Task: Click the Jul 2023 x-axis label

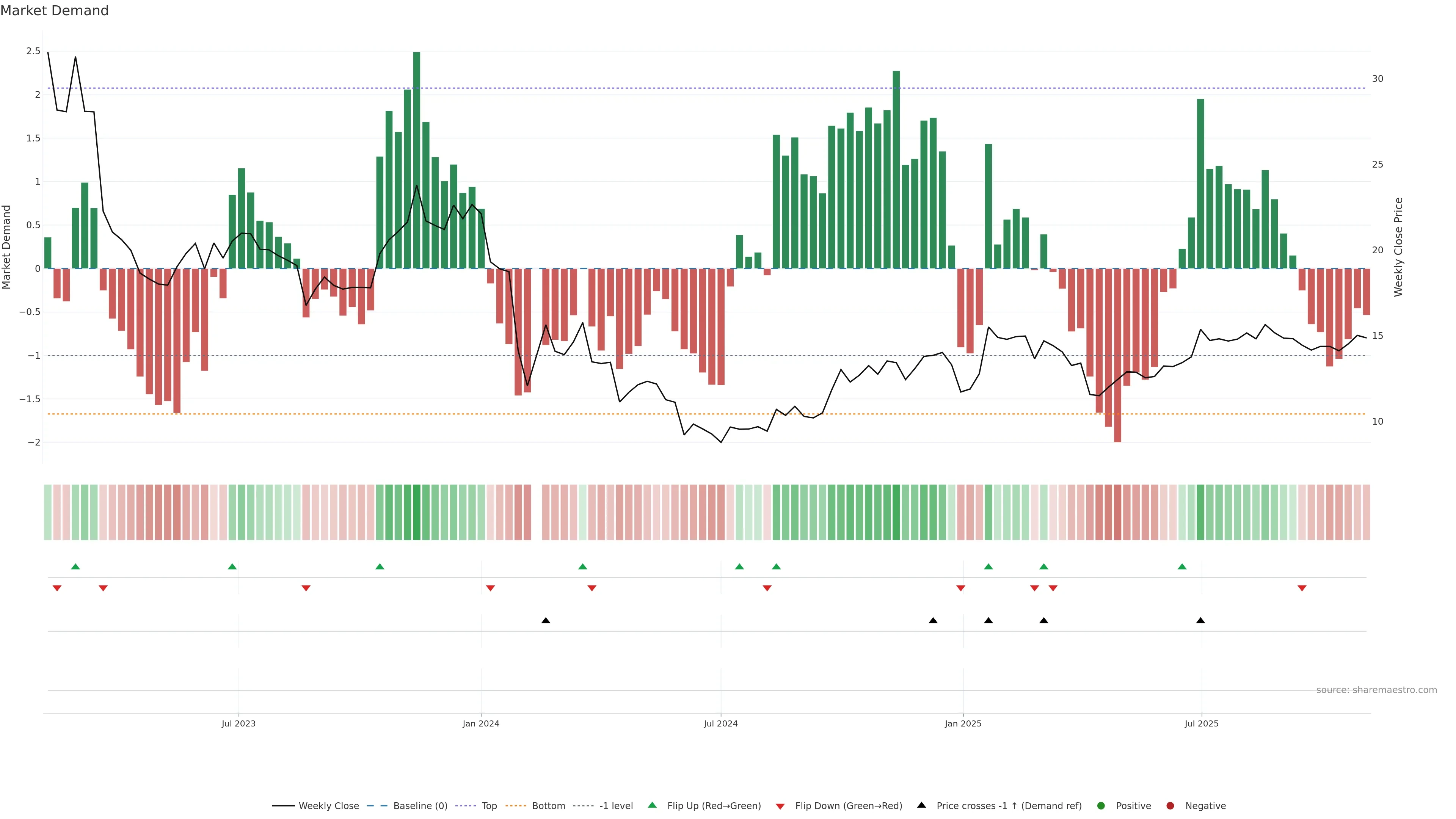Action: click(238, 723)
